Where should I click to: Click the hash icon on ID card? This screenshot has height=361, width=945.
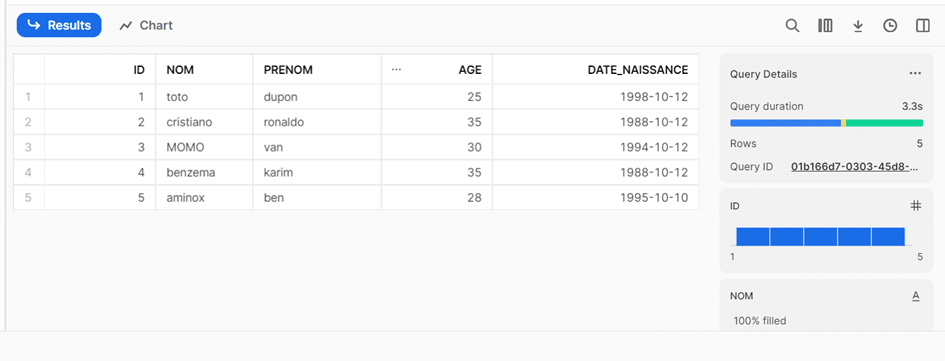tap(916, 206)
